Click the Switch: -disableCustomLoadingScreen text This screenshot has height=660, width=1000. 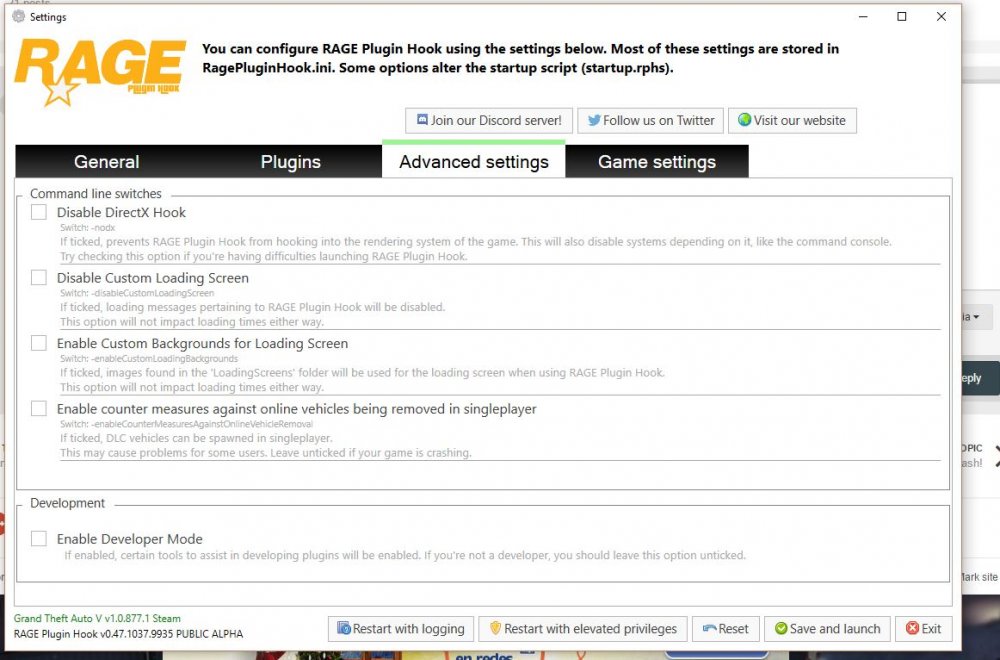pyautogui.click(x=137, y=293)
